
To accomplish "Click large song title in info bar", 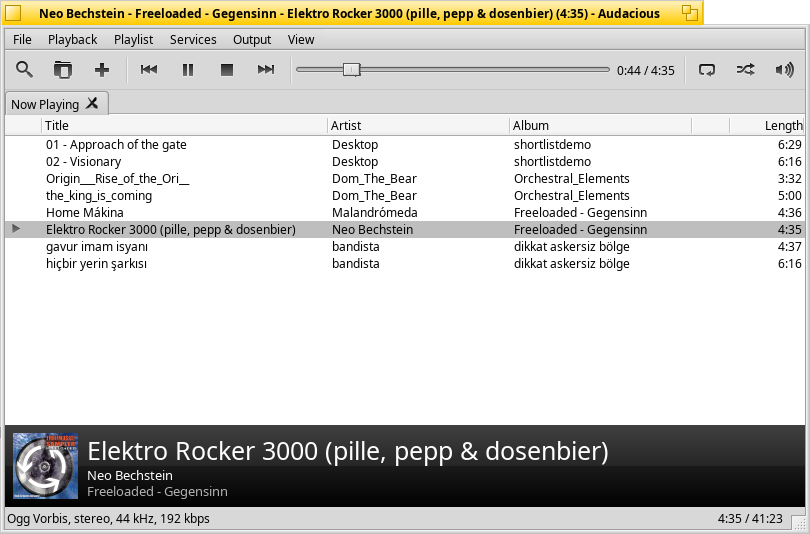I will 348,451.
